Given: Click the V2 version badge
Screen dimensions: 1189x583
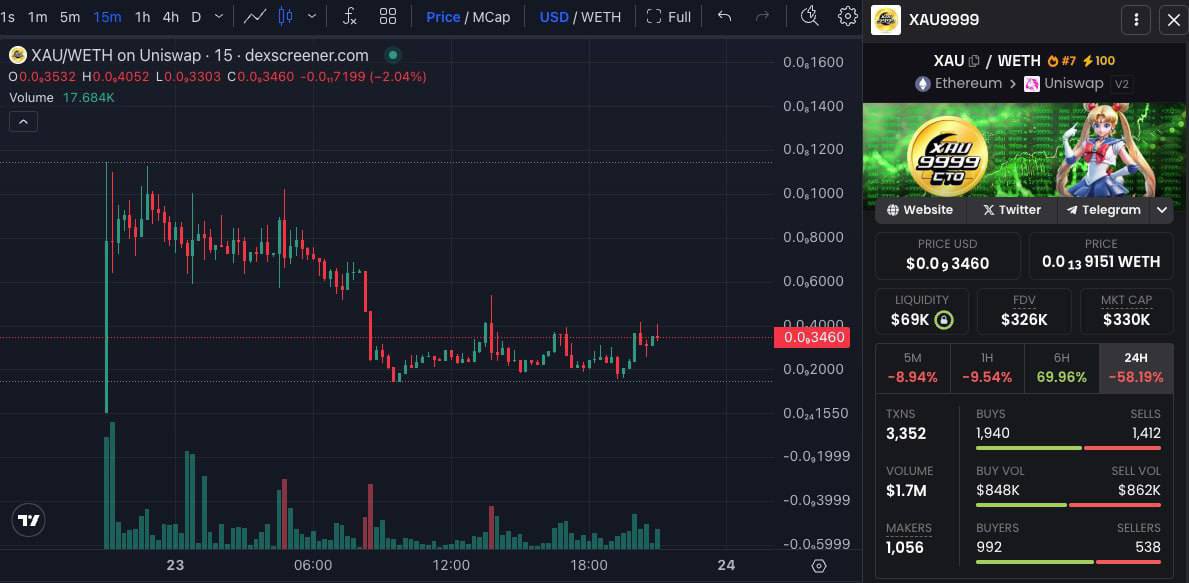Looking at the screenshot, I should tap(1122, 84).
